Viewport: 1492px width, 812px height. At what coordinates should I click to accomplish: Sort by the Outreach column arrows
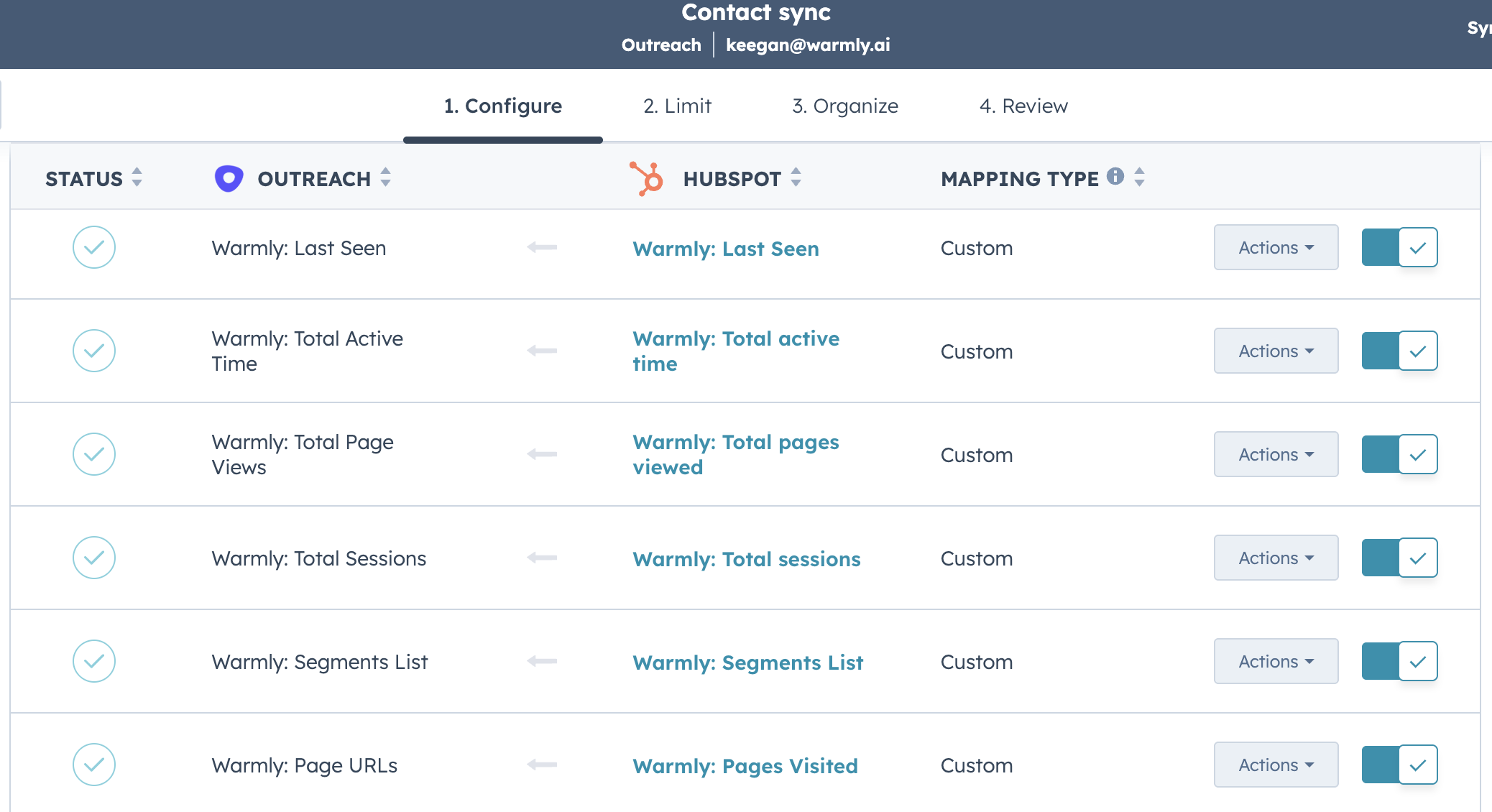tap(385, 177)
